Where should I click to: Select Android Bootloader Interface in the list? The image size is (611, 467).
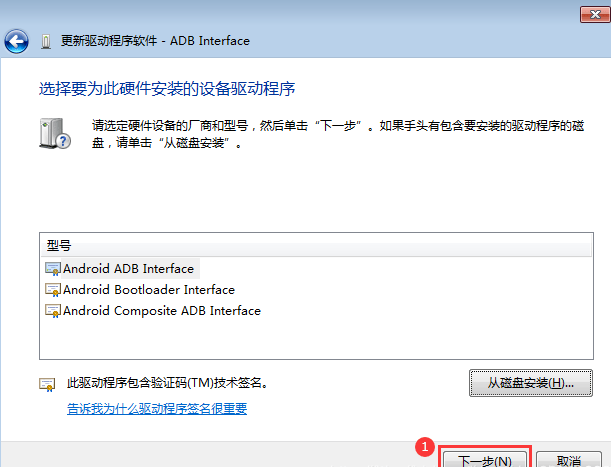149,290
